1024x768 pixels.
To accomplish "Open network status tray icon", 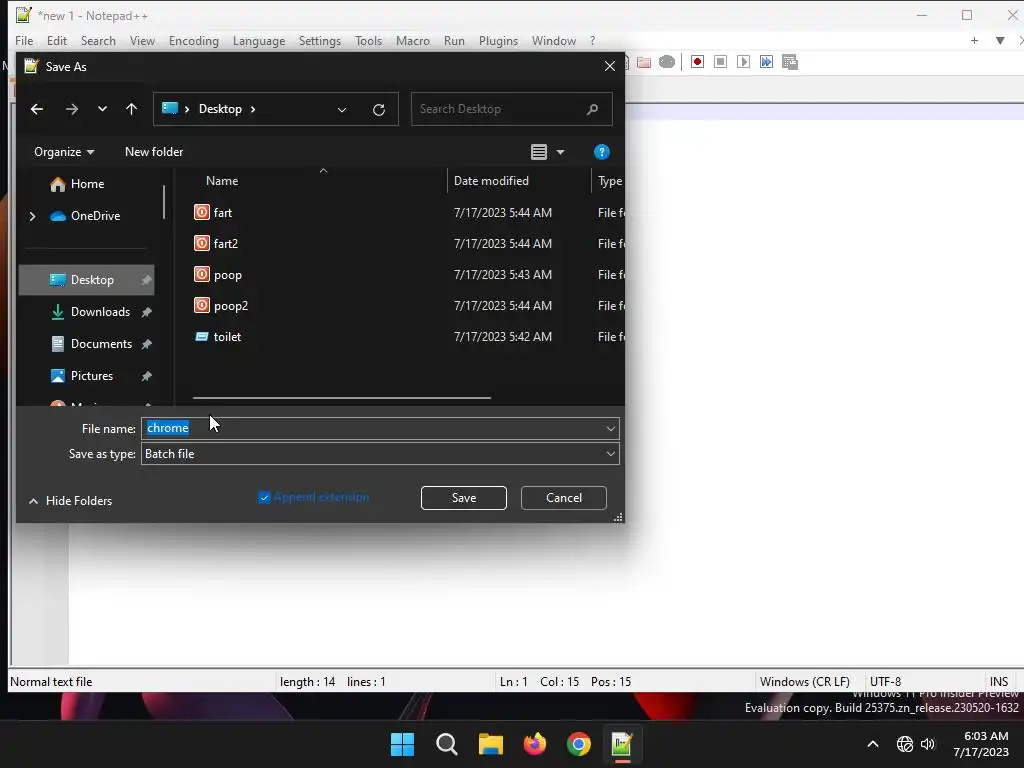I will click(x=904, y=744).
